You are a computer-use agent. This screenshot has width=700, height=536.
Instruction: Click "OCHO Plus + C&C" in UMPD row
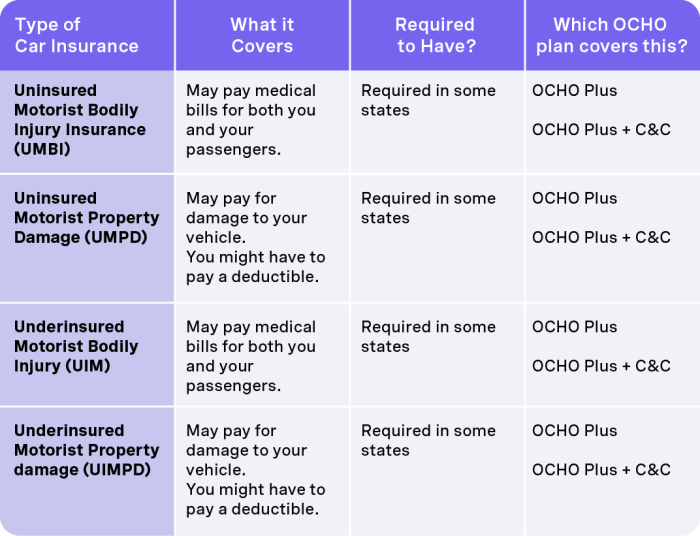point(601,237)
